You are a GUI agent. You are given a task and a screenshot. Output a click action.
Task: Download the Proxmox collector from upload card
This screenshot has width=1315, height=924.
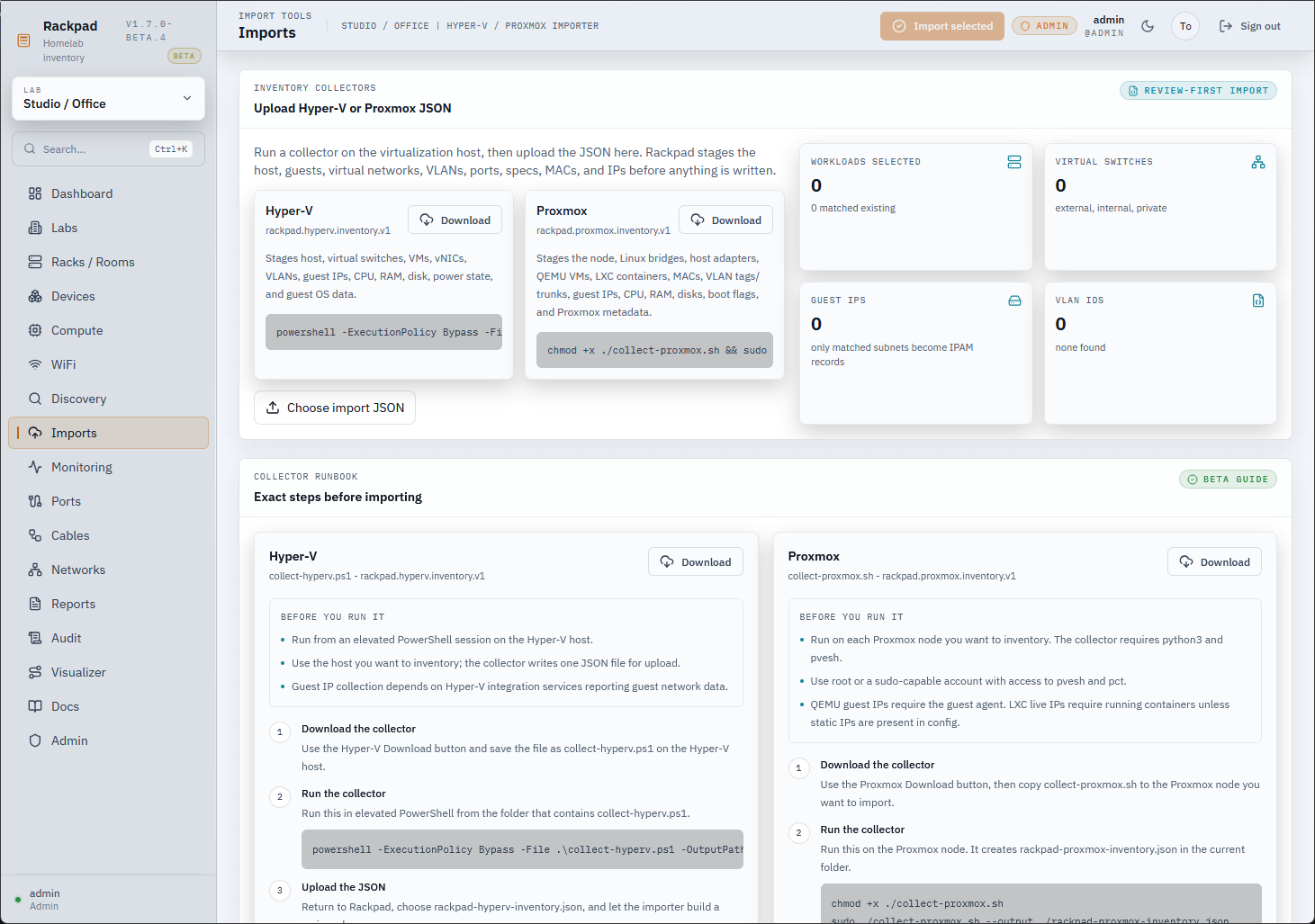pyautogui.click(x=725, y=220)
